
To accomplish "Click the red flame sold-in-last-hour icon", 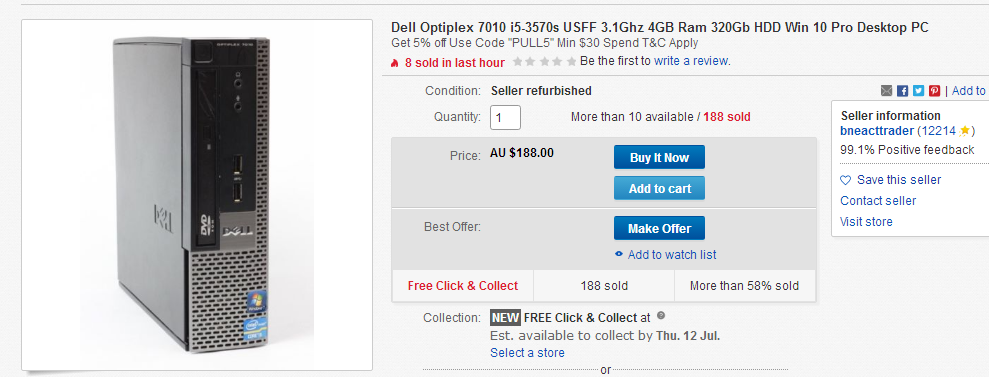I will click(x=395, y=62).
